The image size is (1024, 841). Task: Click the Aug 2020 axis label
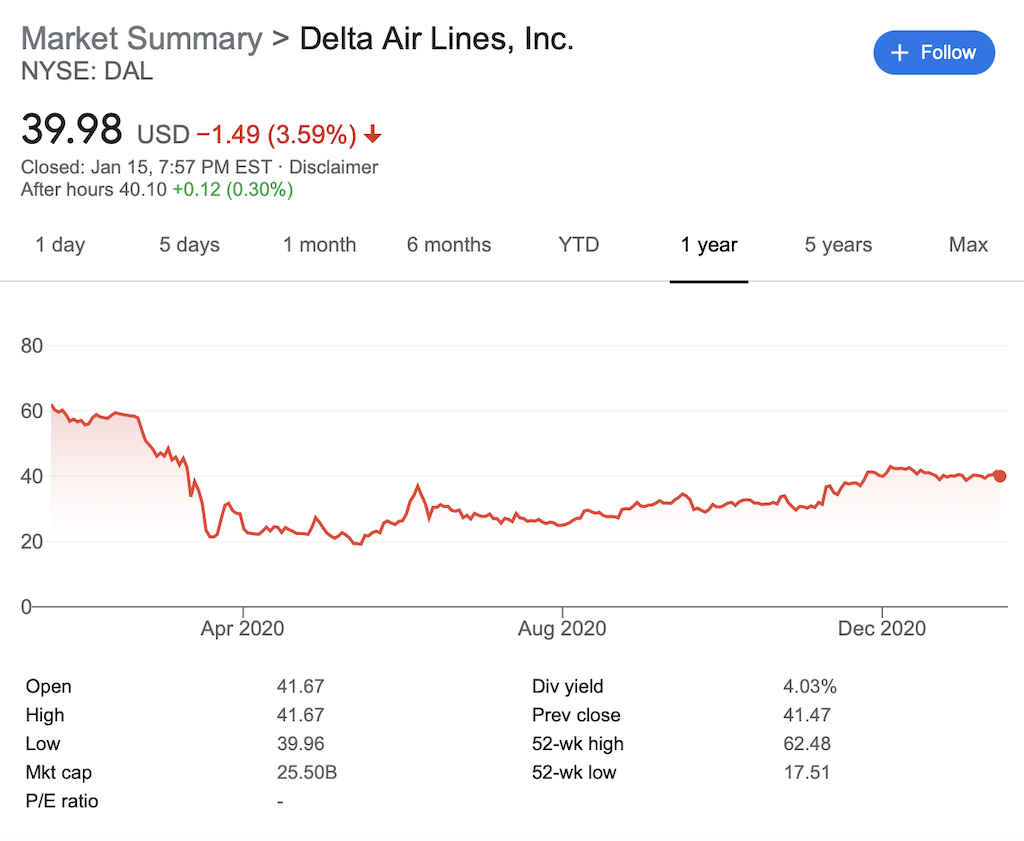562,629
